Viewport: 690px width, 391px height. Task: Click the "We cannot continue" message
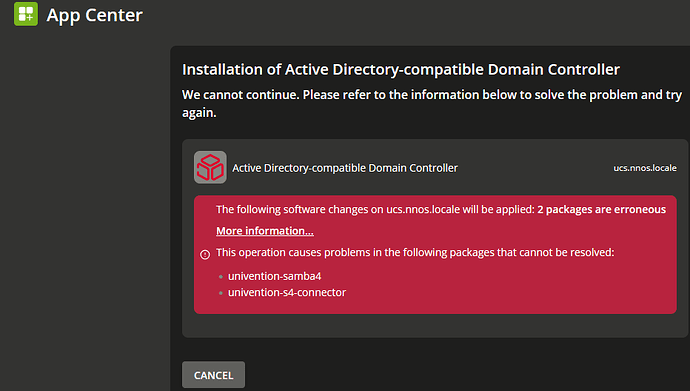(432, 103)
